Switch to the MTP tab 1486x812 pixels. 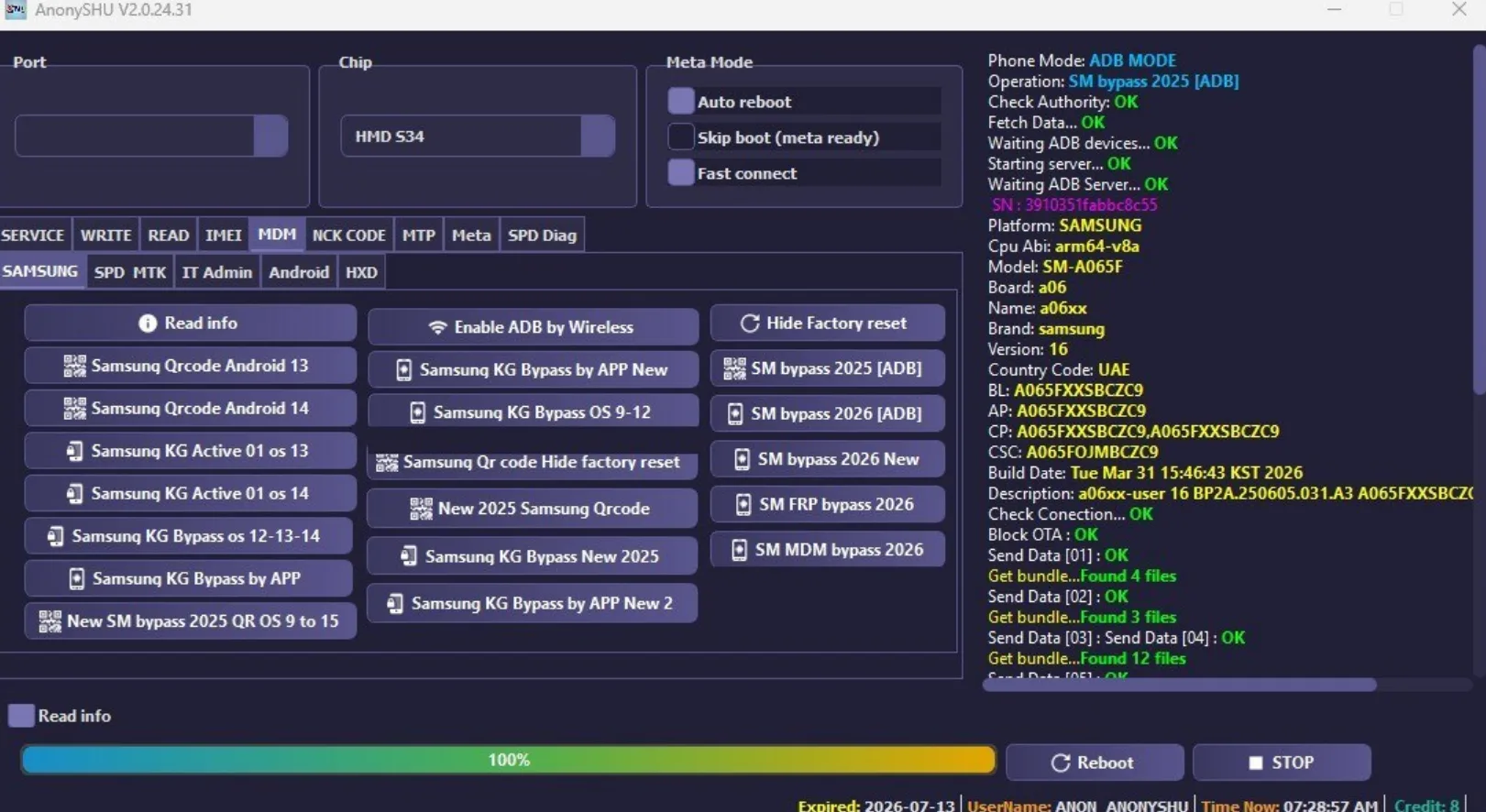(419, 236)
